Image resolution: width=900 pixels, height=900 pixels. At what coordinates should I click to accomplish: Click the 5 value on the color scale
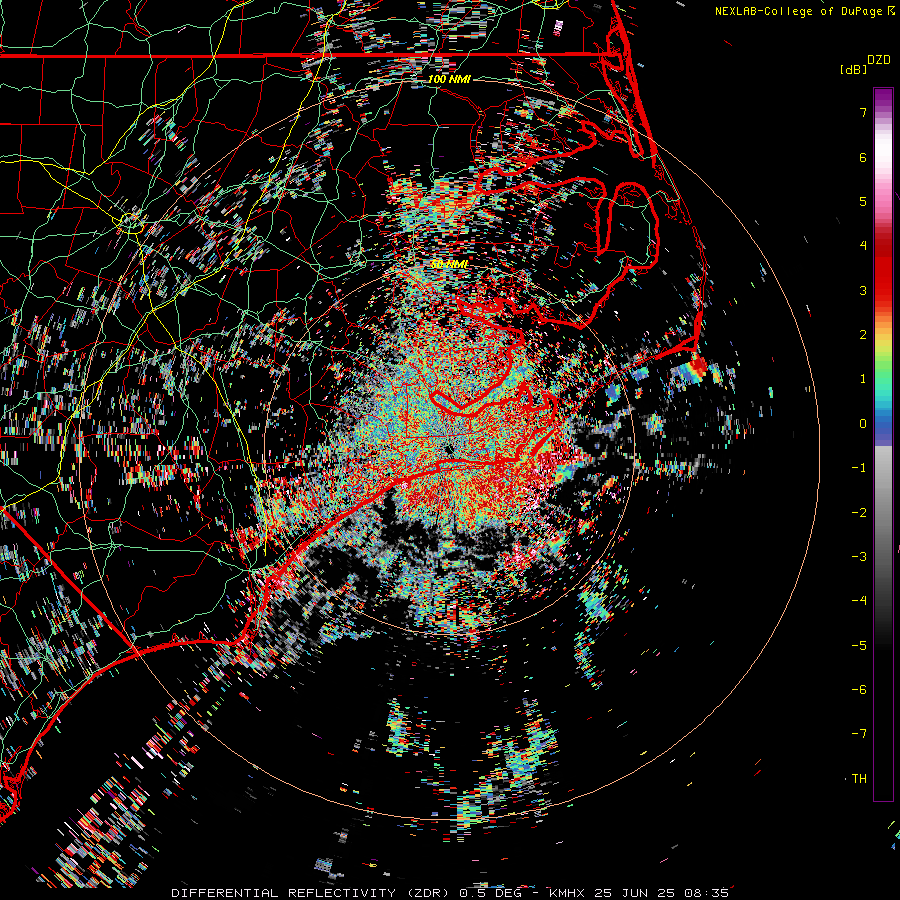point(863,201)
